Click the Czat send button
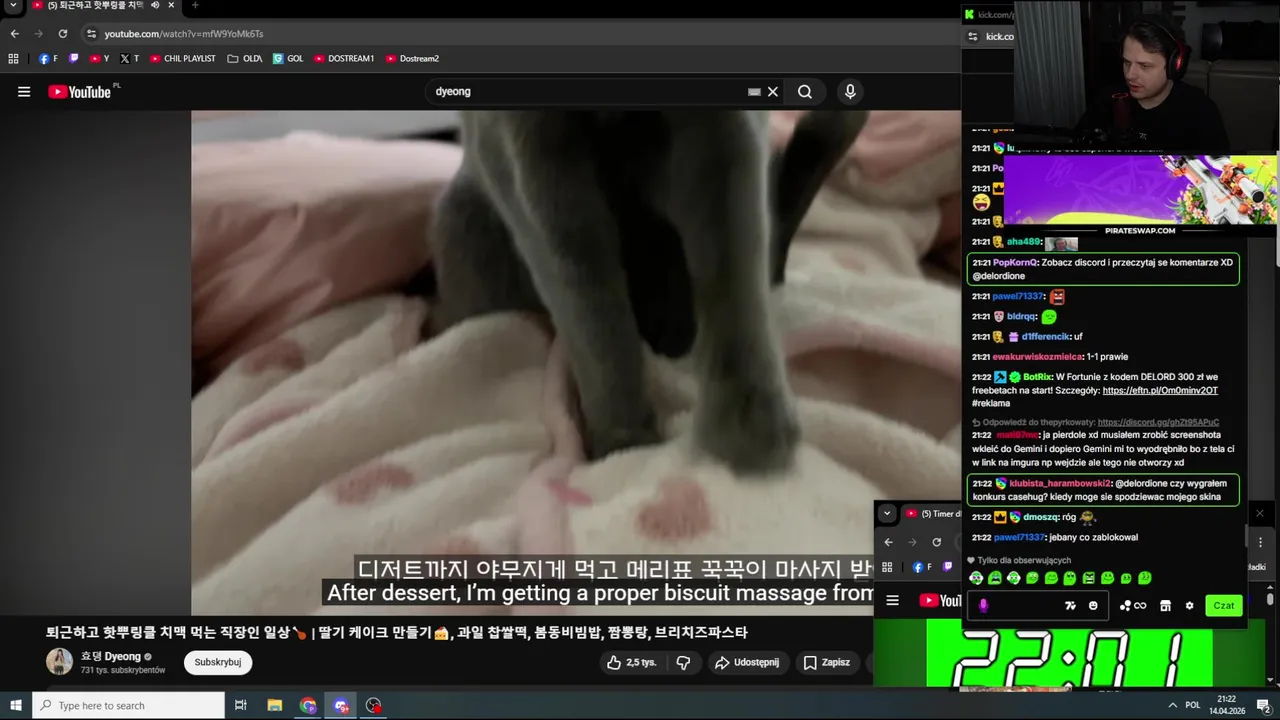1280x720 pixels. point(1224,605)
